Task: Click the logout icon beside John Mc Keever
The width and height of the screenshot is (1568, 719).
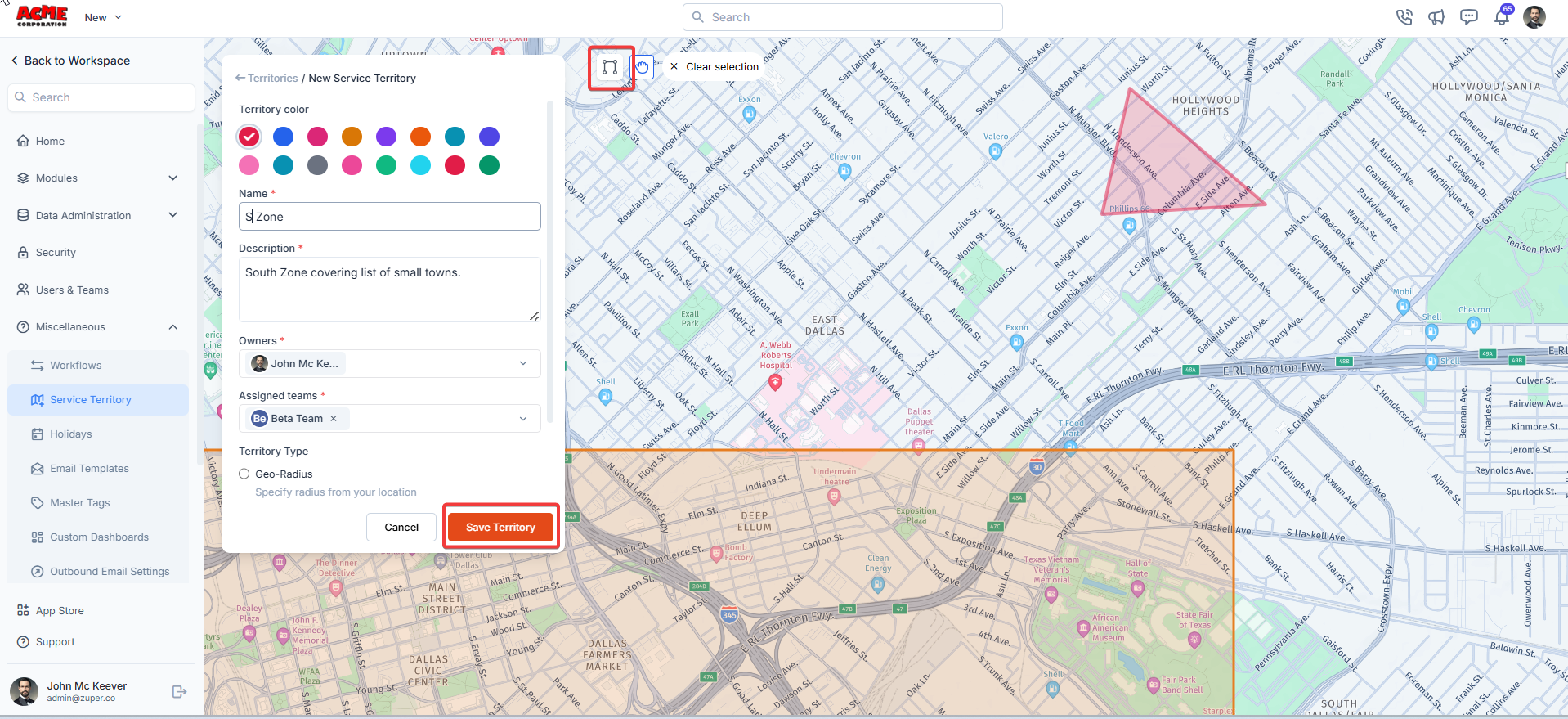Action: tap(179, 692)
